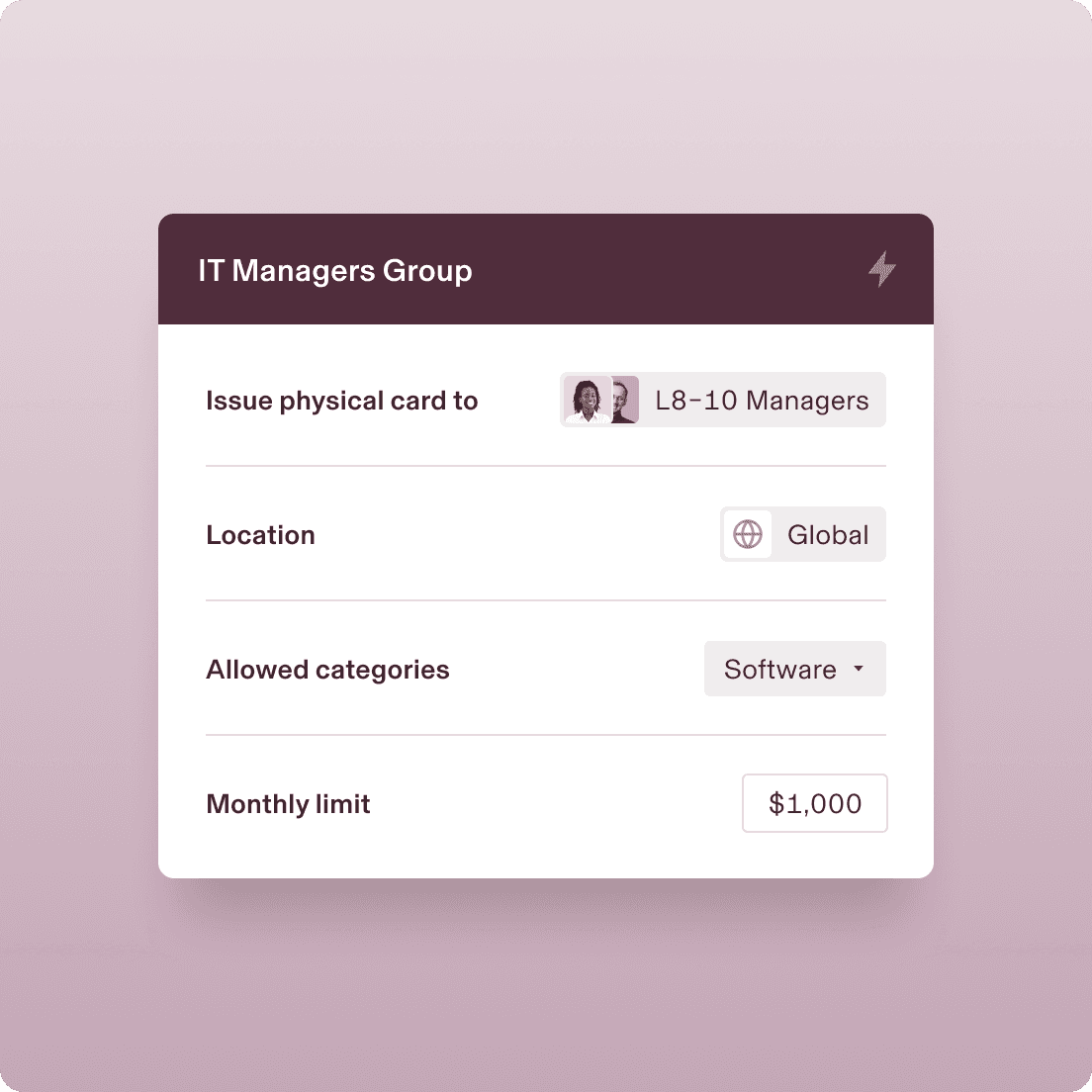Click the dropdown caret beside Software

point(859,670)
